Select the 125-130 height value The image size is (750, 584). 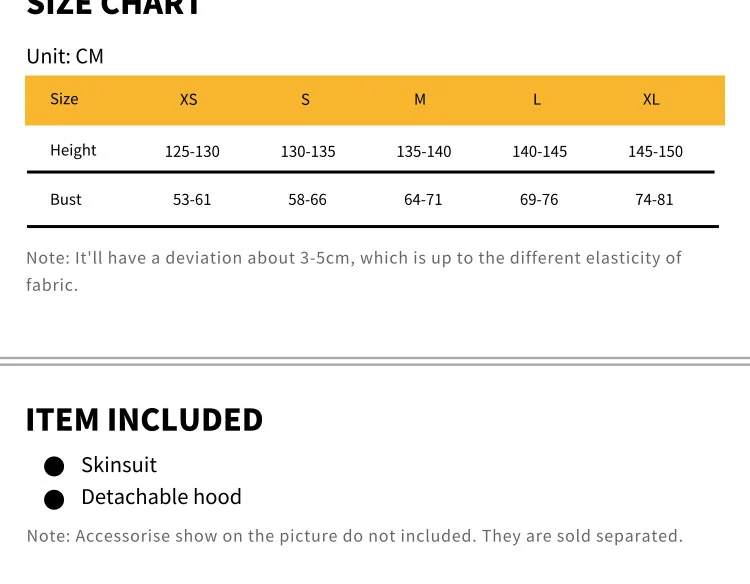pos(192,152)
